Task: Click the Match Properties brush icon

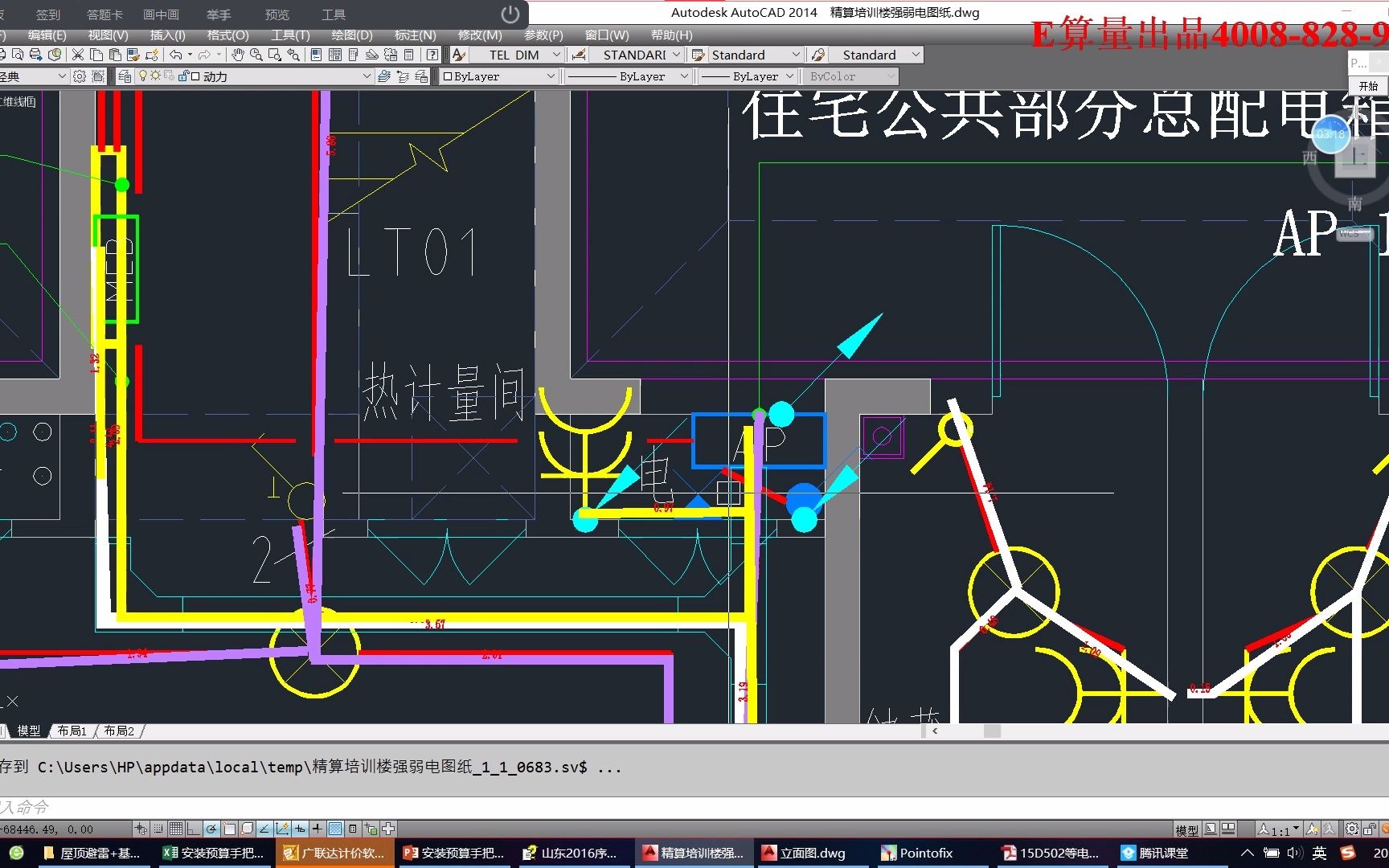Action: pos(133,55)
